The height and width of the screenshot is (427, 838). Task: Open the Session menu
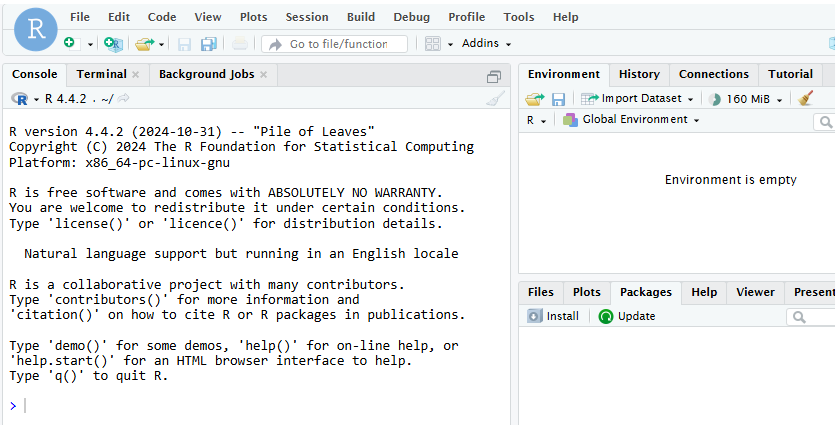307,17
